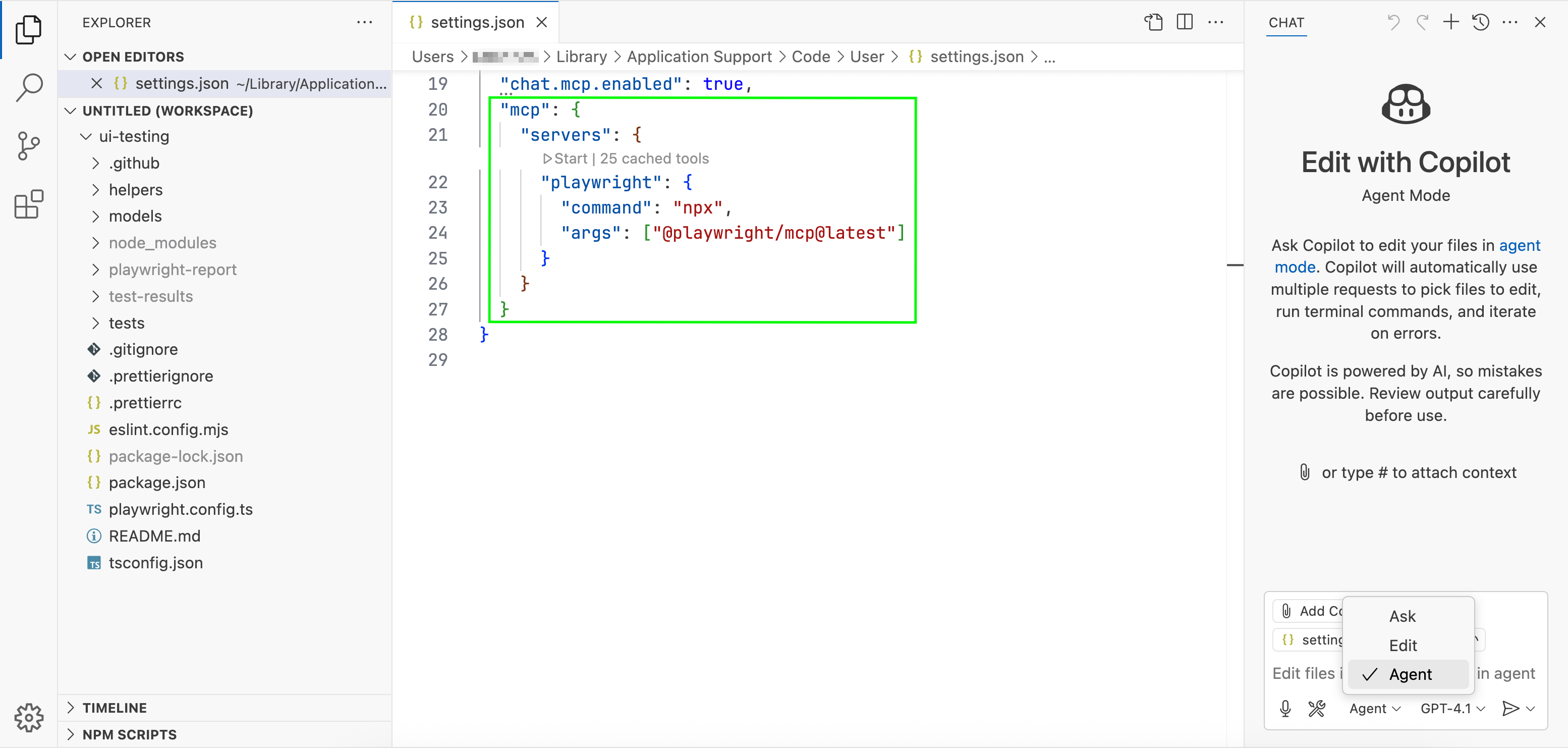Open send button options chevron
1568x748 pixels.
point(1530,709)
